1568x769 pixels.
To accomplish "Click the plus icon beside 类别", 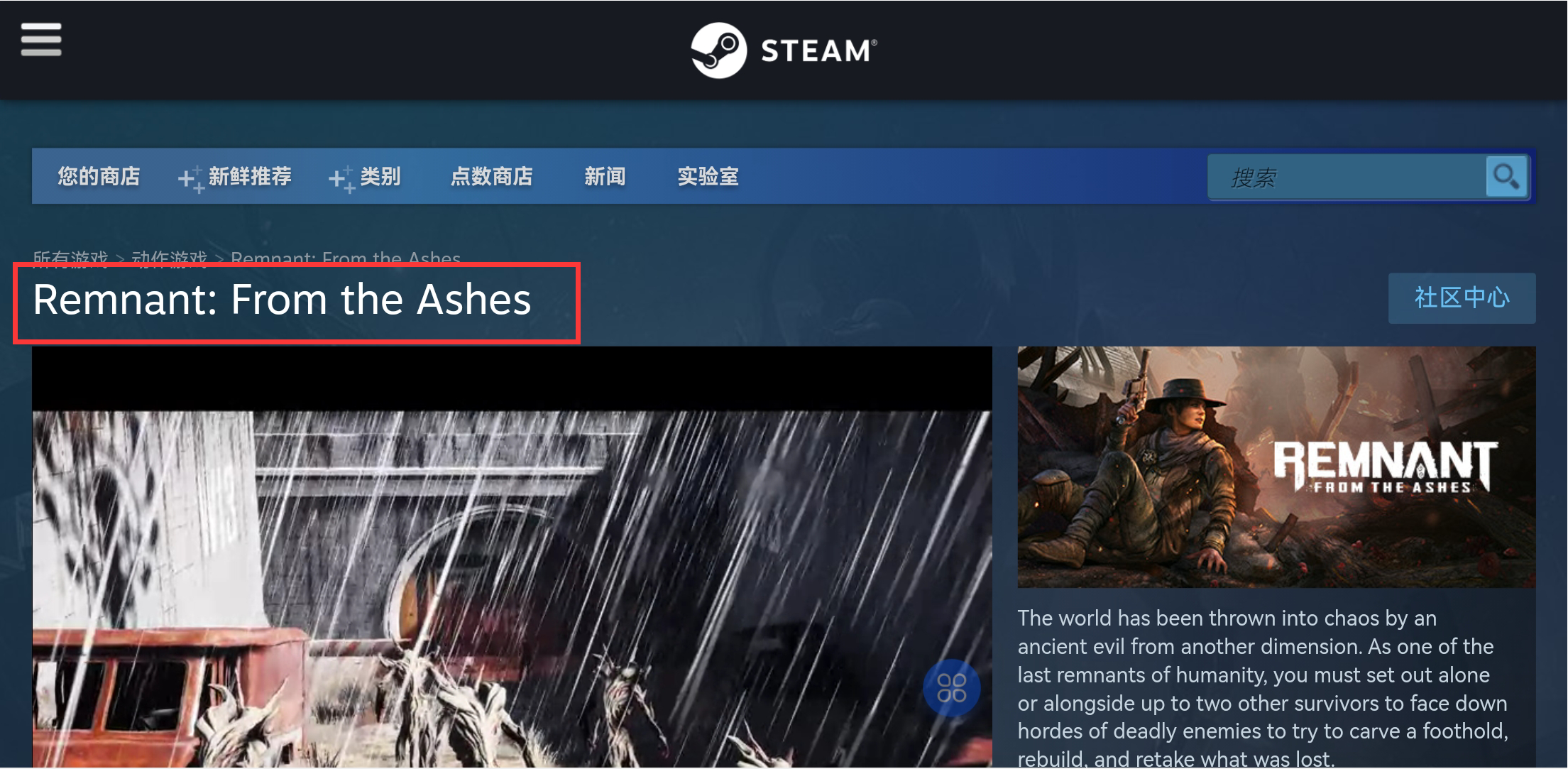I will 341,179.
